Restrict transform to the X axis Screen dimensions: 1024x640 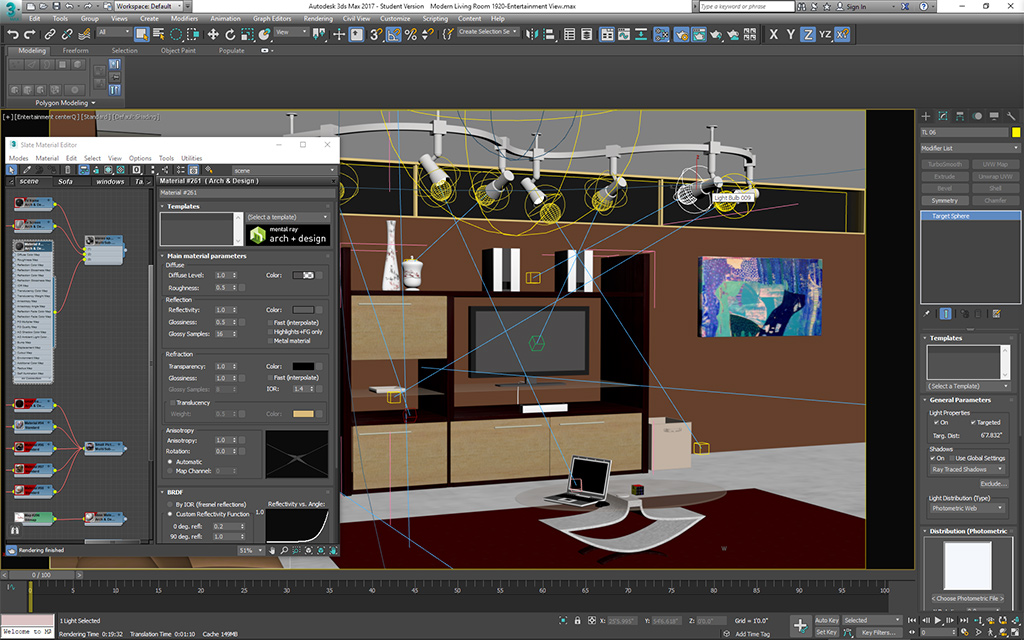774,33
